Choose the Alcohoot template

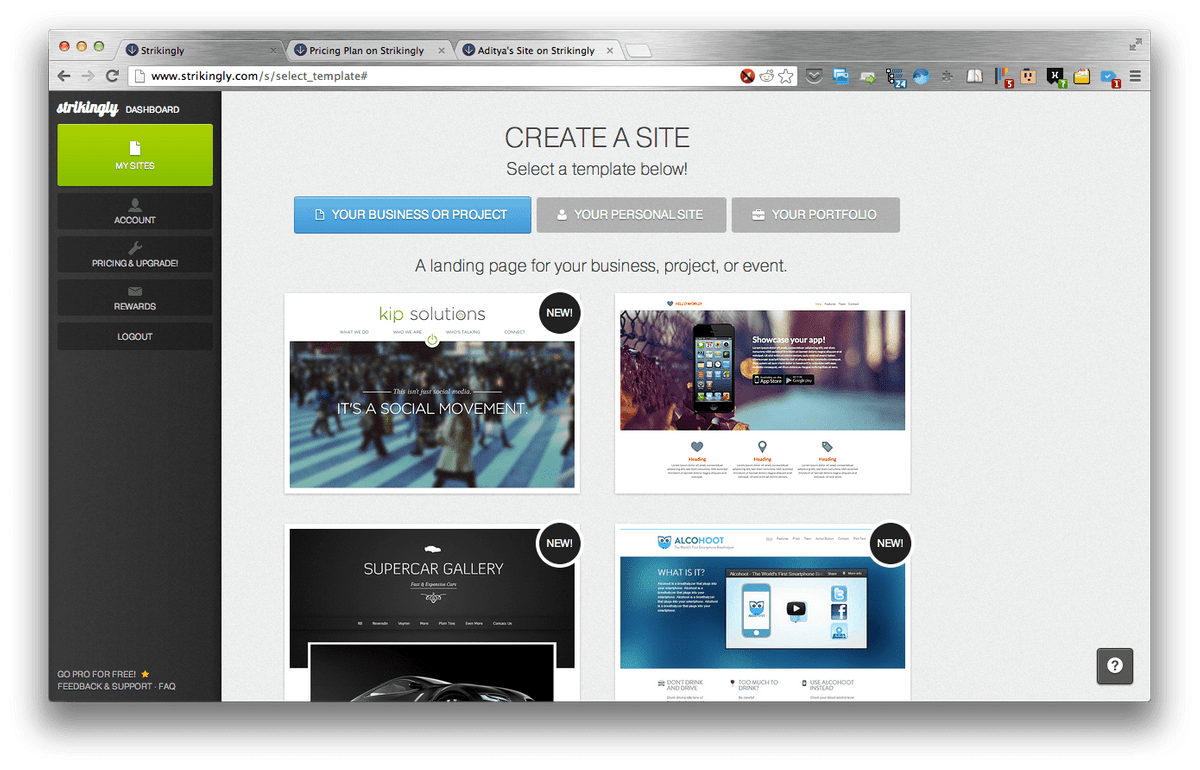coord(763,612)
